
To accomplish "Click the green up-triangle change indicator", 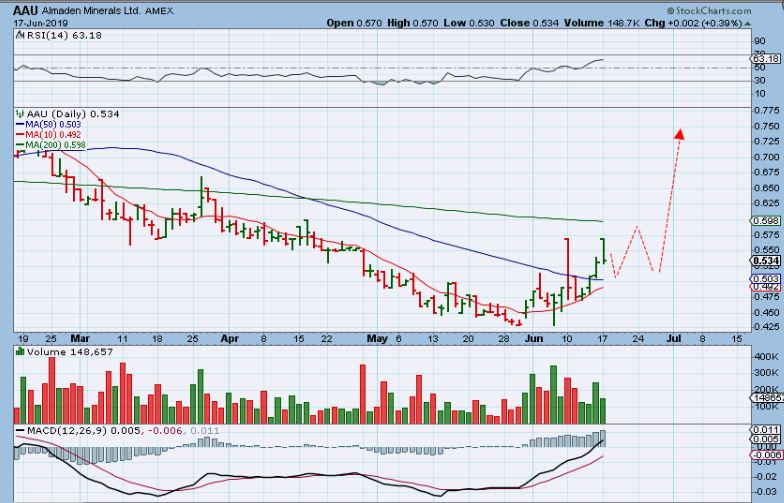I will pos(748,24).
